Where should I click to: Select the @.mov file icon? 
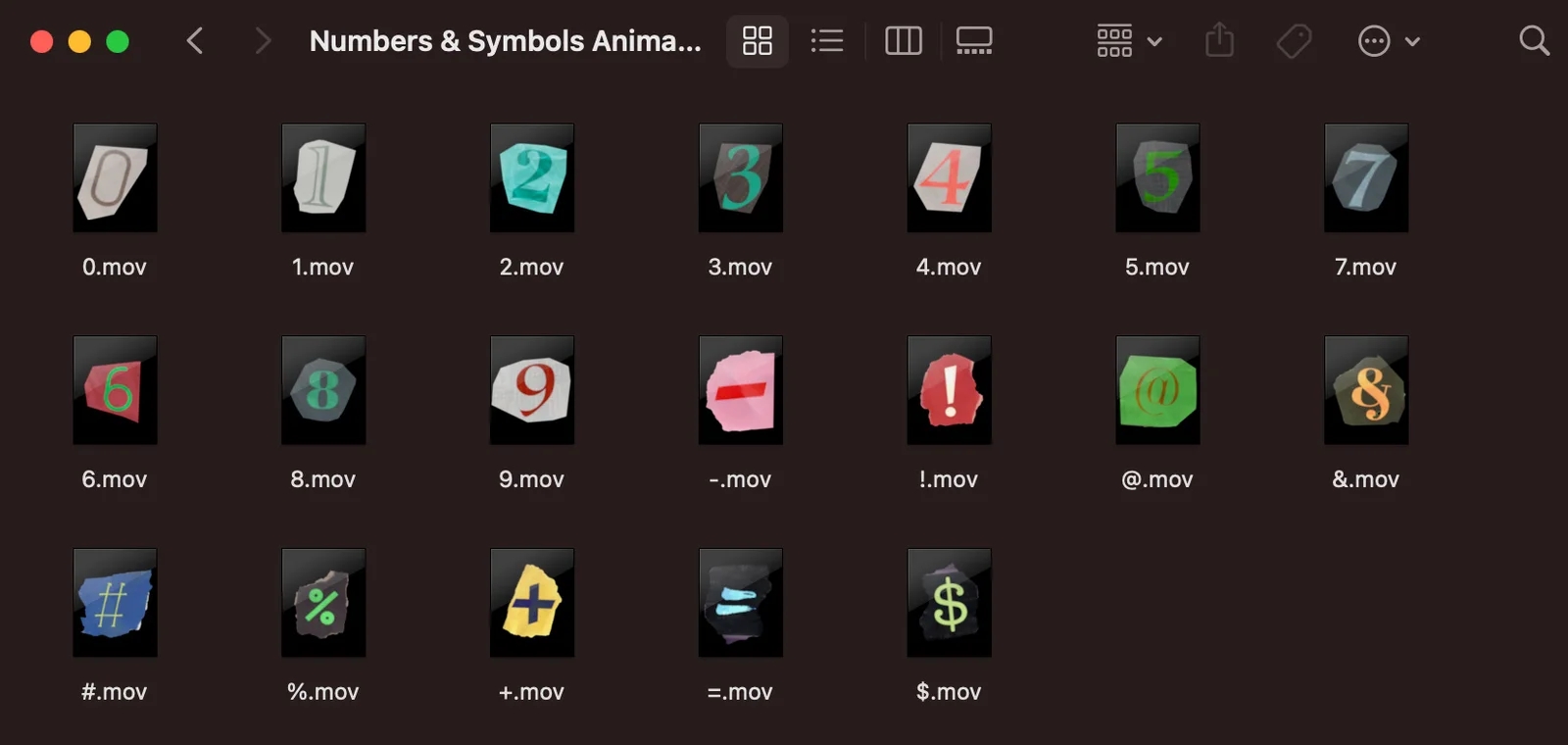click(x=1157, y=390)
